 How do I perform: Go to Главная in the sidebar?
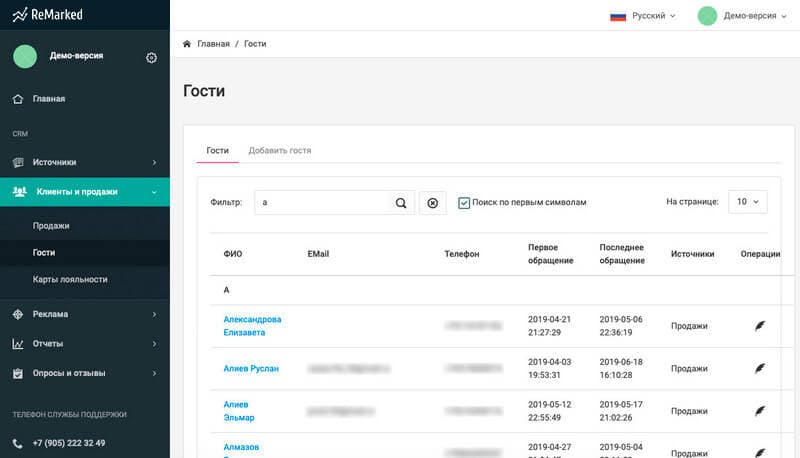click(49, 99)
